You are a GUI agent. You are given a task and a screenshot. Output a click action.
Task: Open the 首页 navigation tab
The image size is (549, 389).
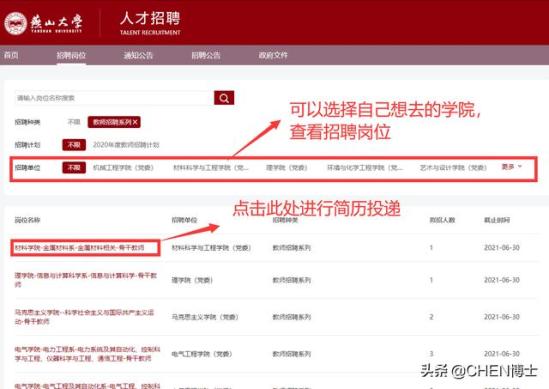click(11, 55)
